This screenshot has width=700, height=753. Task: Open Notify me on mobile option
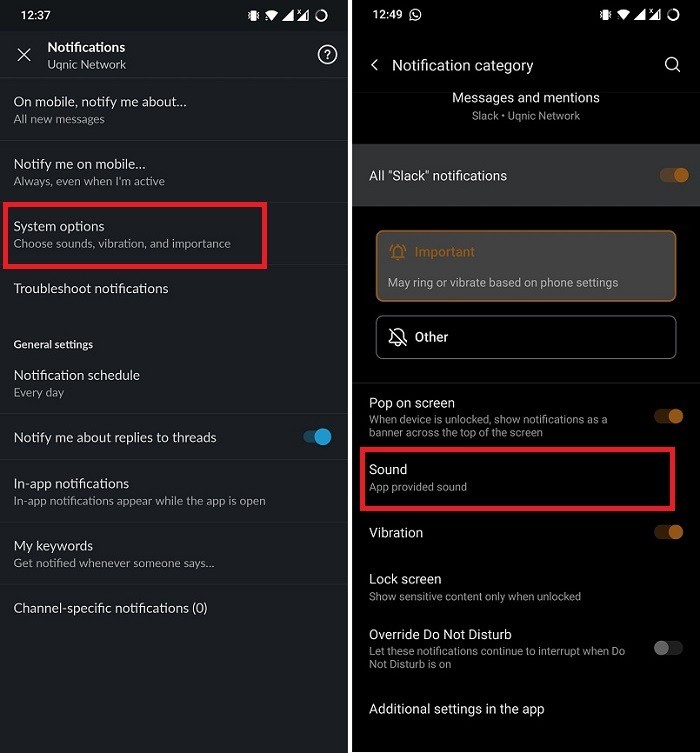[174, 172]
